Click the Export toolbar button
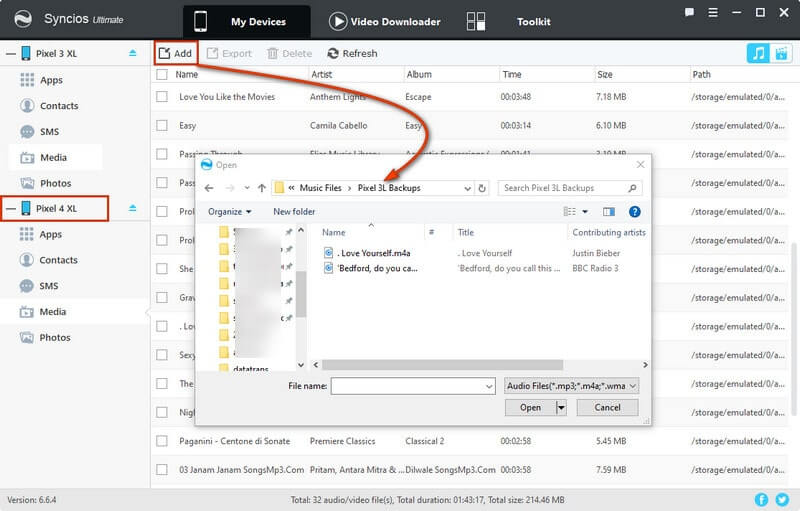 229,53
